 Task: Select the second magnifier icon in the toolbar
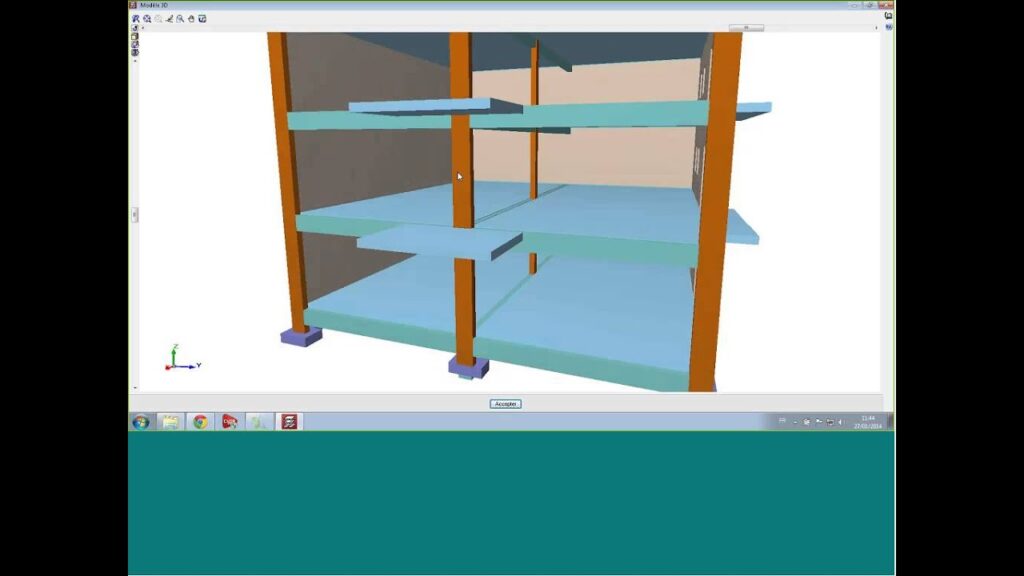tap(147, 18)
